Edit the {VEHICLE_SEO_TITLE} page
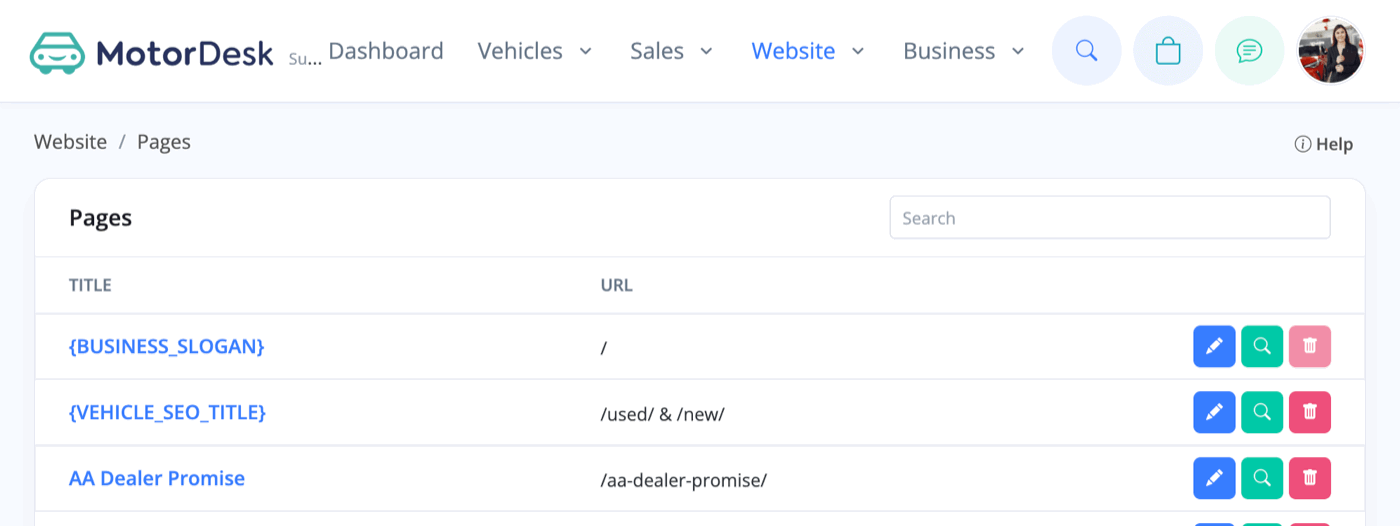The height and width of the screenshot is (526, 1400). click(1214, 412)
